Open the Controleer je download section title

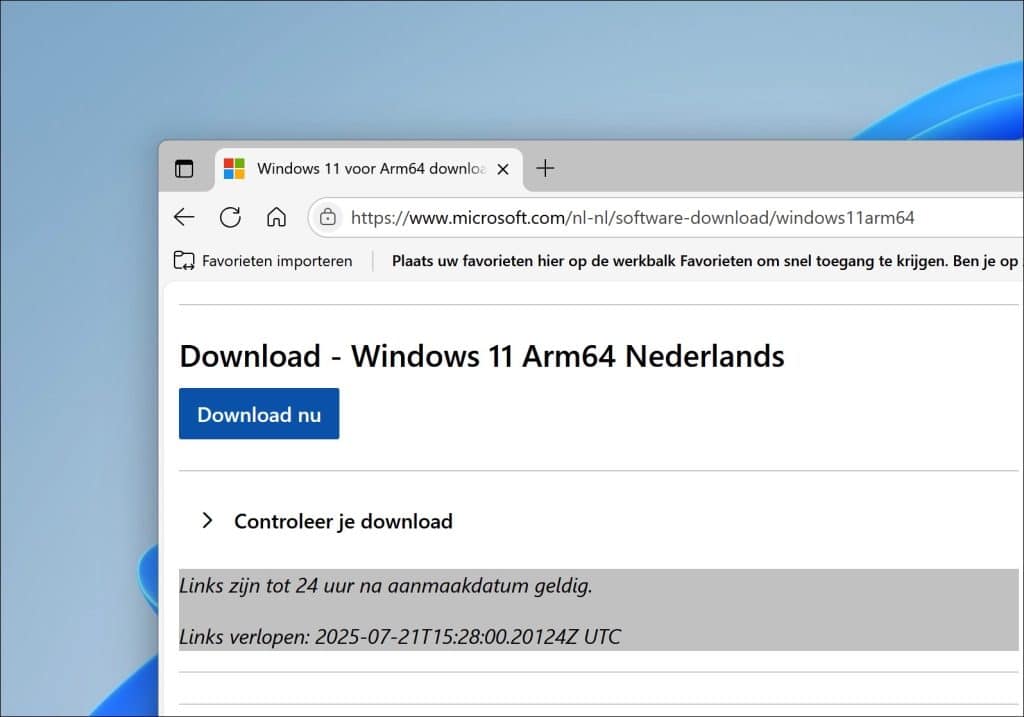344,521
